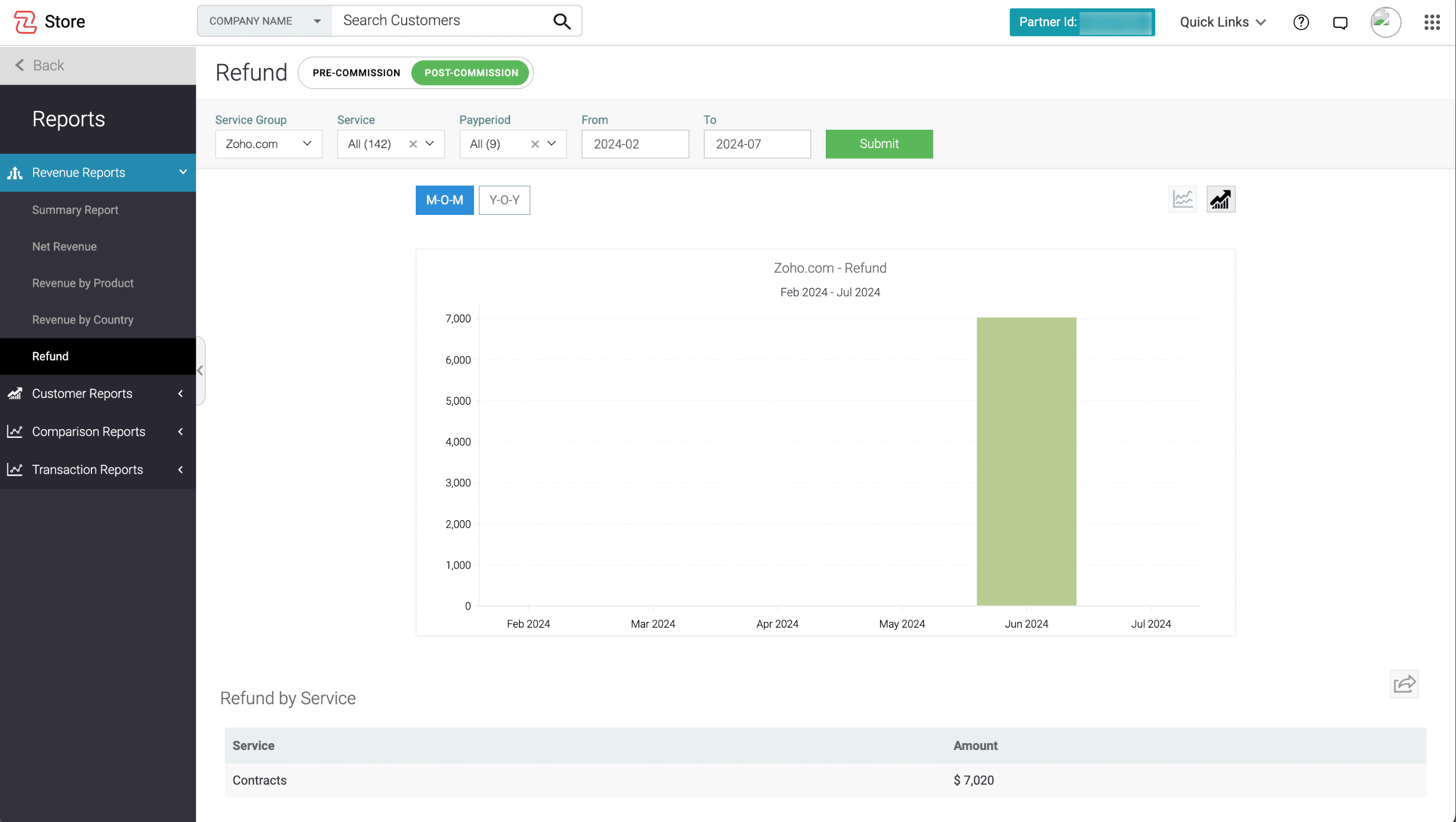Open the user profile avatar
1456x822 pixels.
click(1385, 22)
